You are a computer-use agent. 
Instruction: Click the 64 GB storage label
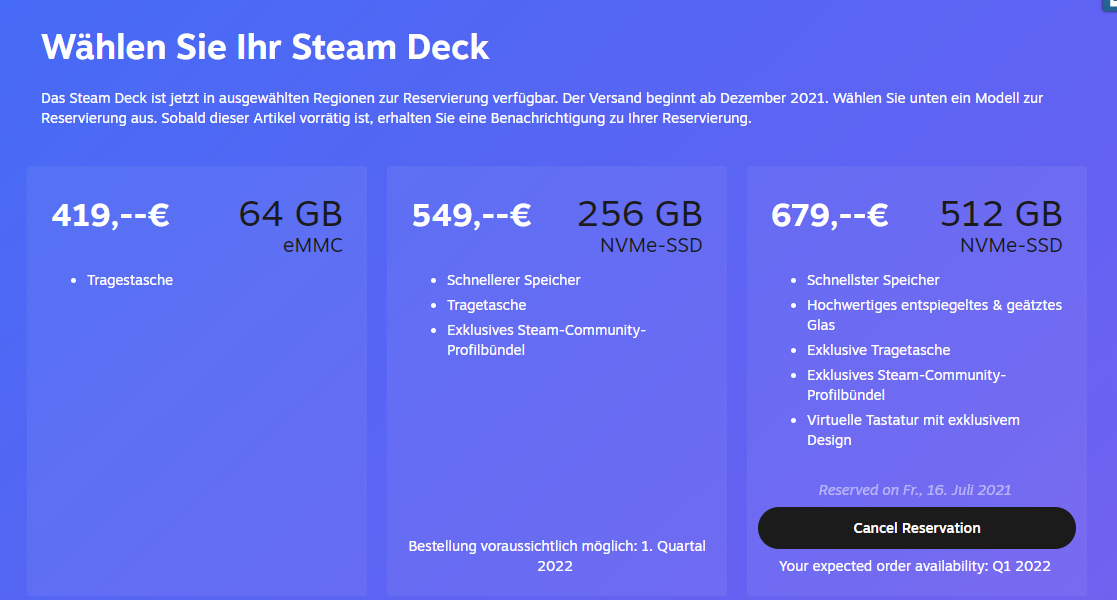(x=290, y=214)
